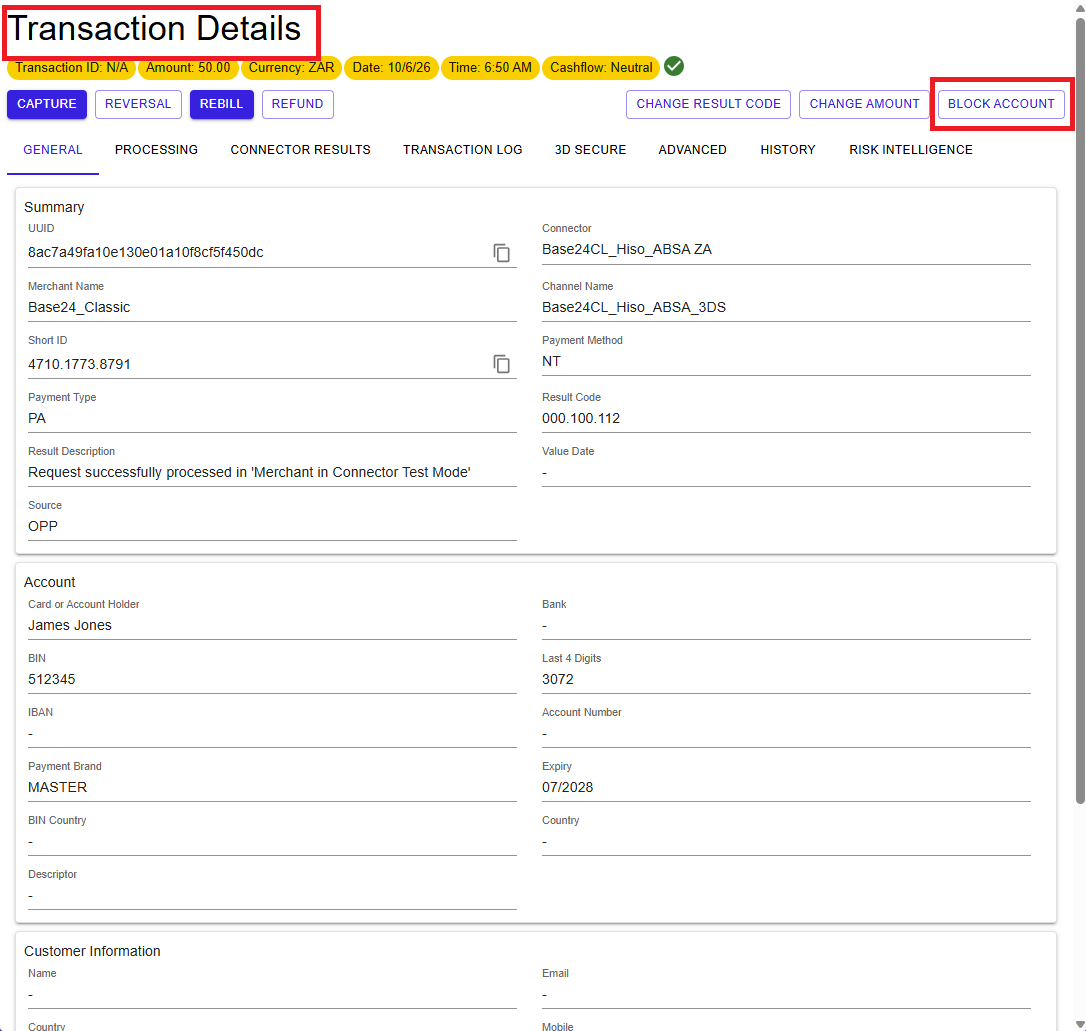Click the scrollbar up arrow
Viewport: 1086px width, 1031px height.
pyautogui.click(x=1080, y=7)
